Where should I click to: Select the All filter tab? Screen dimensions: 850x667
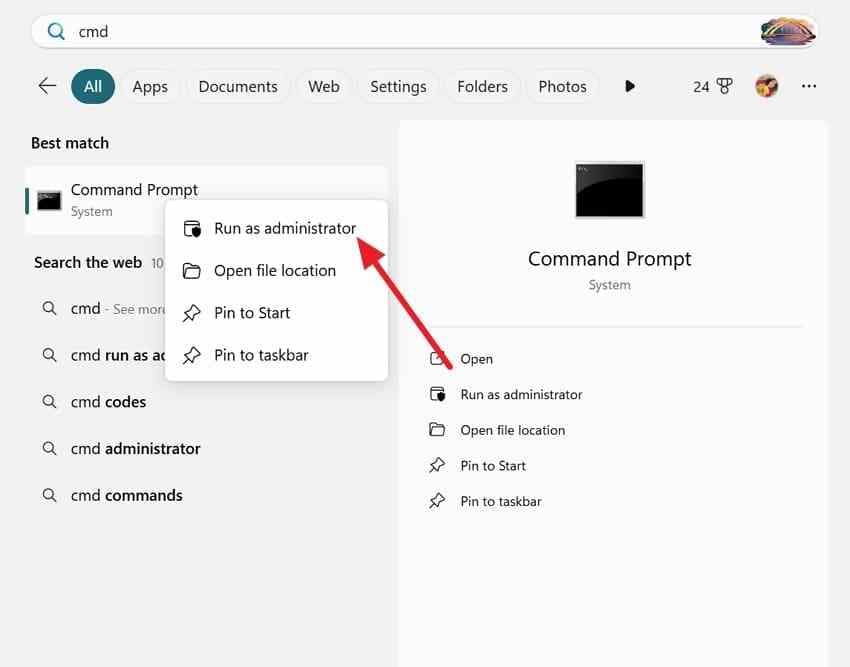[93, 86]
